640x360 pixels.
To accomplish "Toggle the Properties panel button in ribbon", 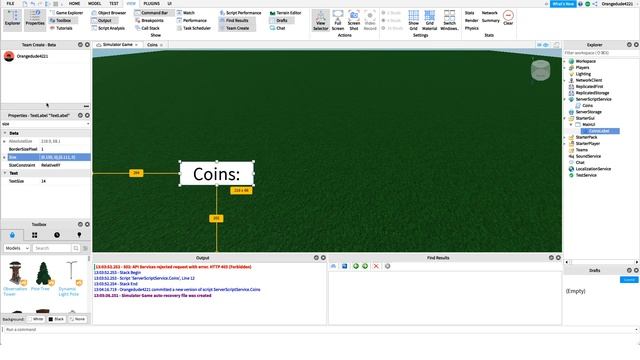I will coord(35,19).
